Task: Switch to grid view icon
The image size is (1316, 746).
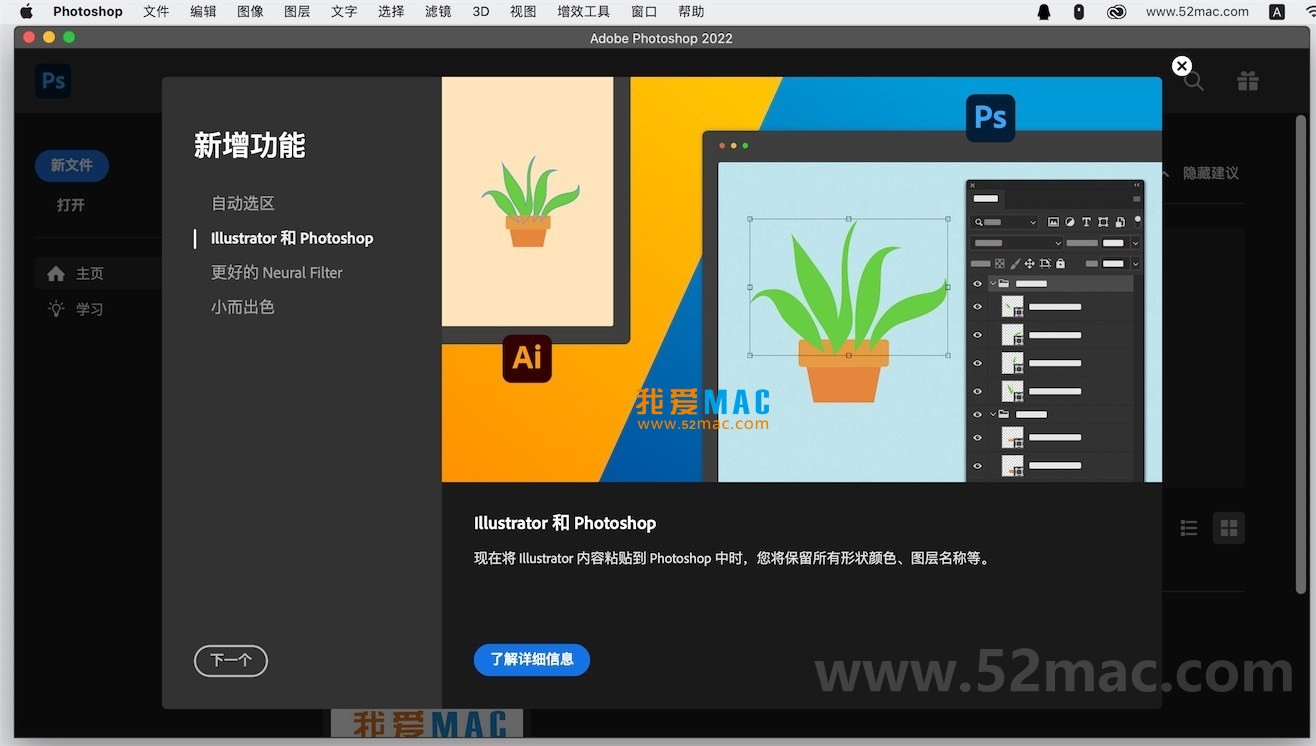Action: pos(1229,528)
